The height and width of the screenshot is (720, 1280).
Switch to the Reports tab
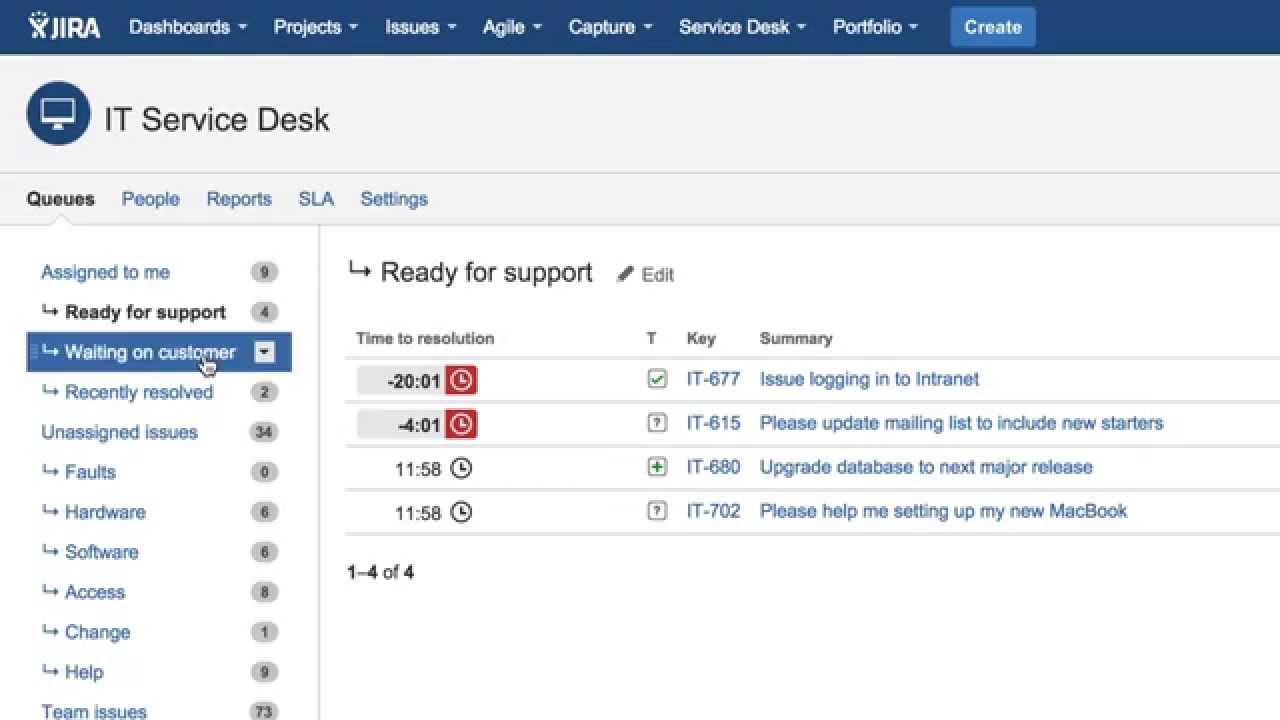(x=239, y=199)
